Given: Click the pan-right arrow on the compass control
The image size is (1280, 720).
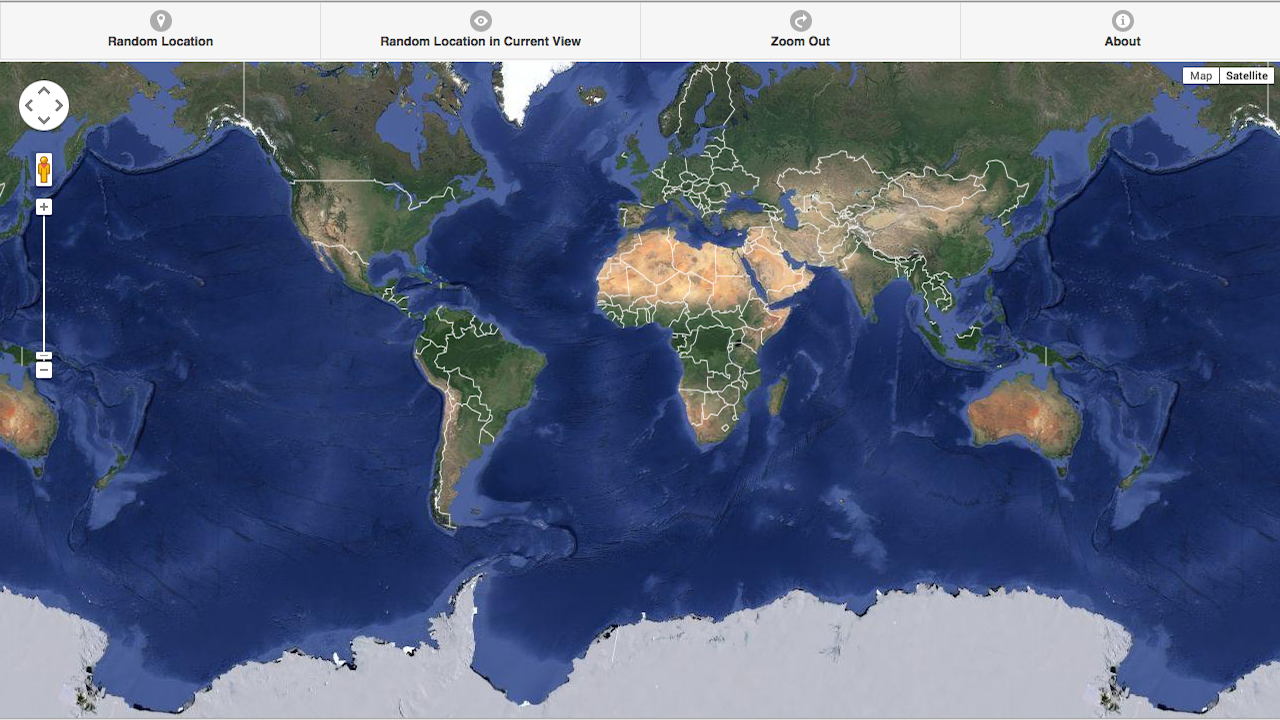Looking at the screenshot, I should coord(59,105).
